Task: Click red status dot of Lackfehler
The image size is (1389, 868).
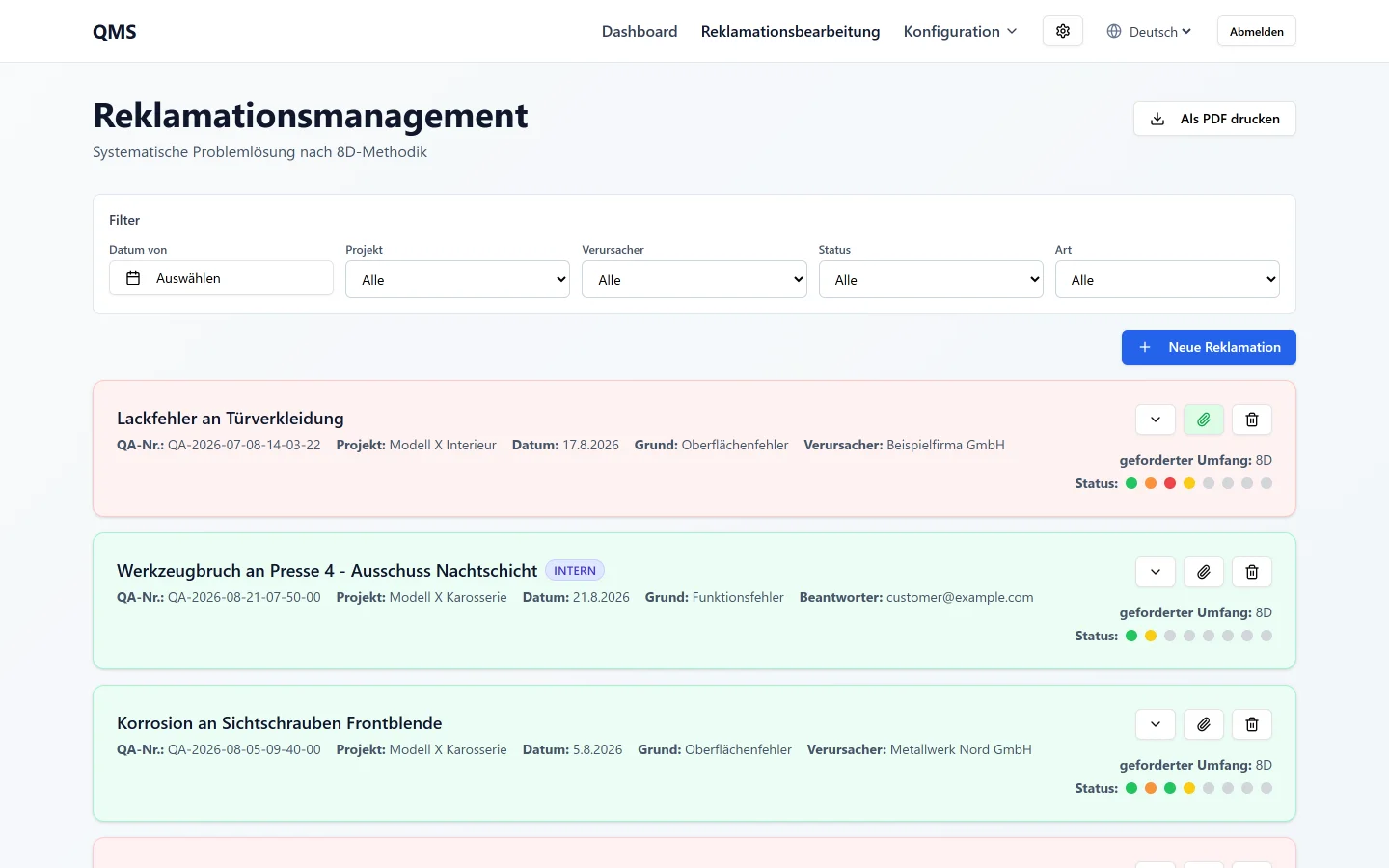Action: point(1170,483)
